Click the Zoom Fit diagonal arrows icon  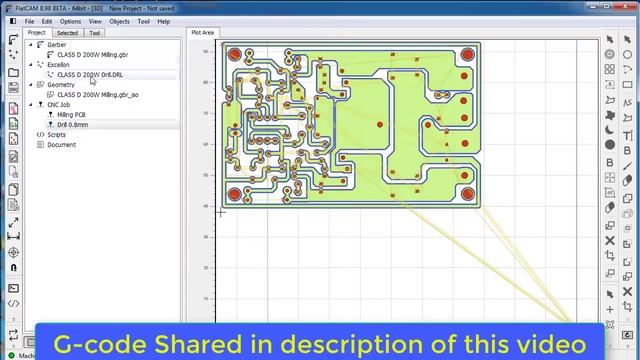point(13,223)
